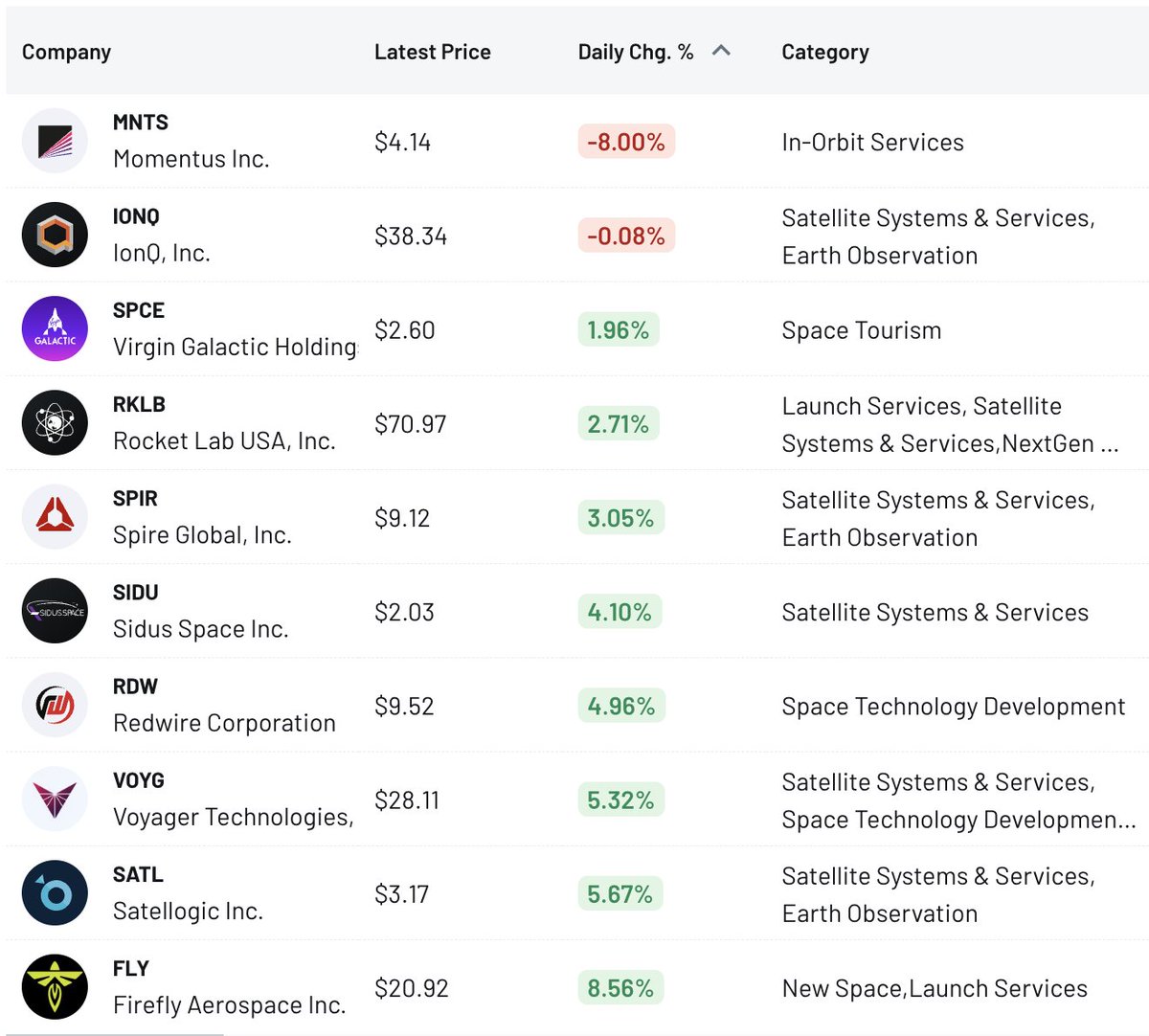
Task: Click the $9.12 price cell
Action: pyautogui.click(x=402, y=518)
